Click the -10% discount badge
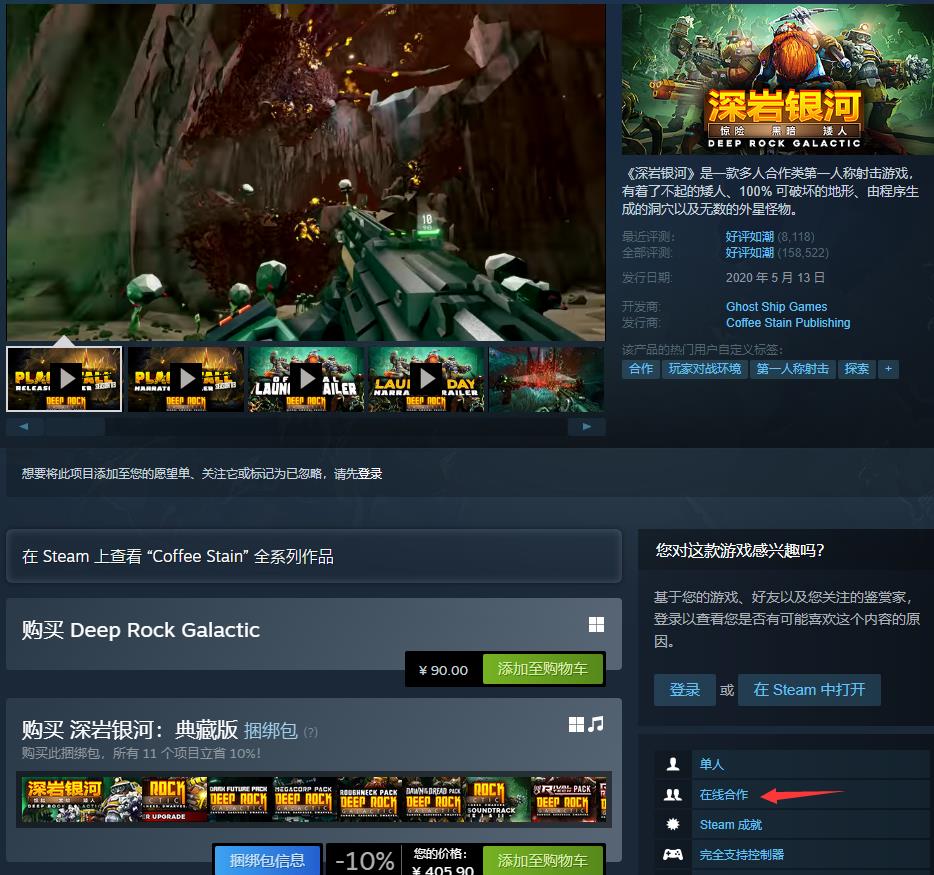 coord(365,861)
